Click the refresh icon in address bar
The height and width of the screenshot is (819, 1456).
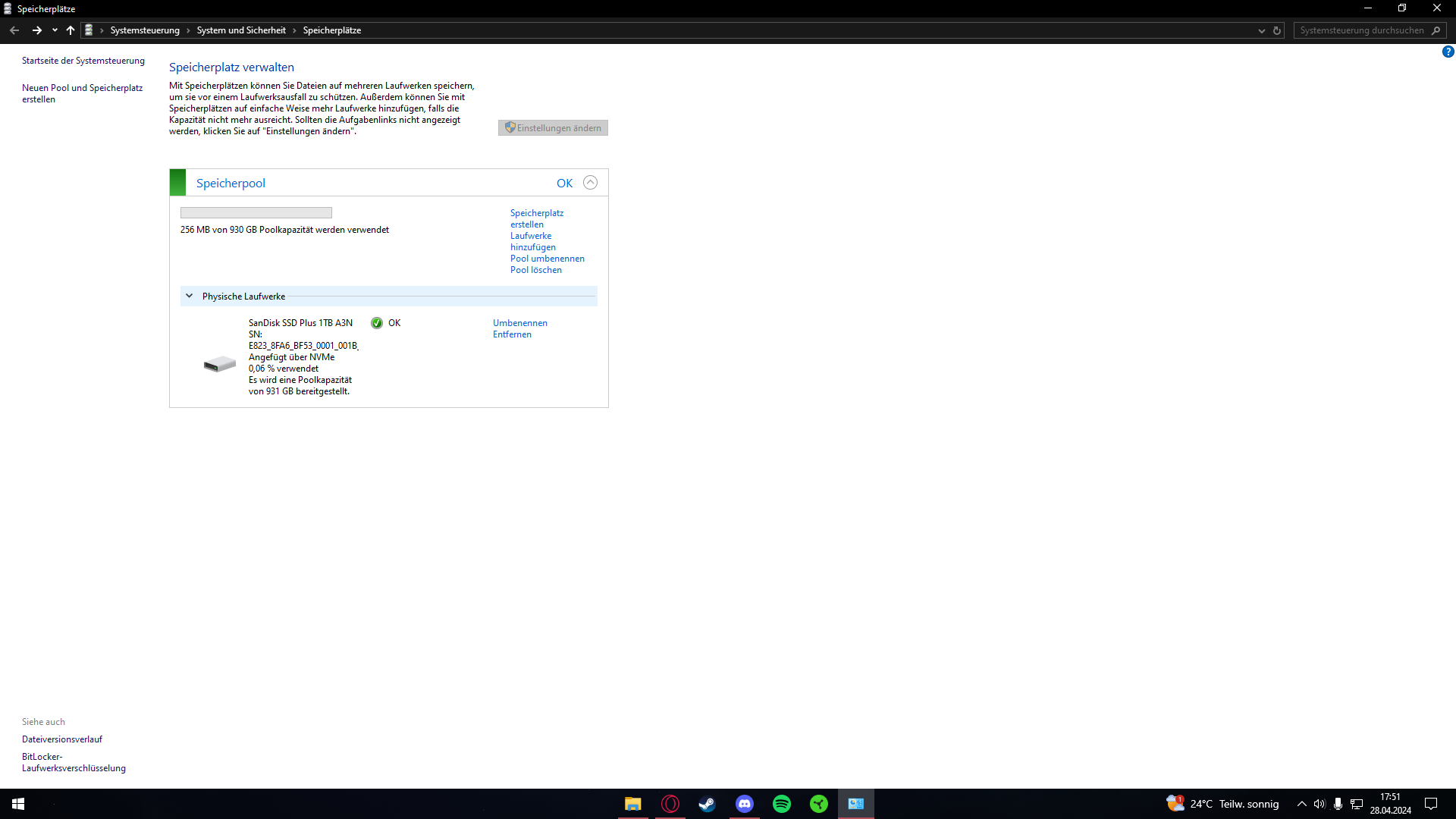[x=1277, y=30]
